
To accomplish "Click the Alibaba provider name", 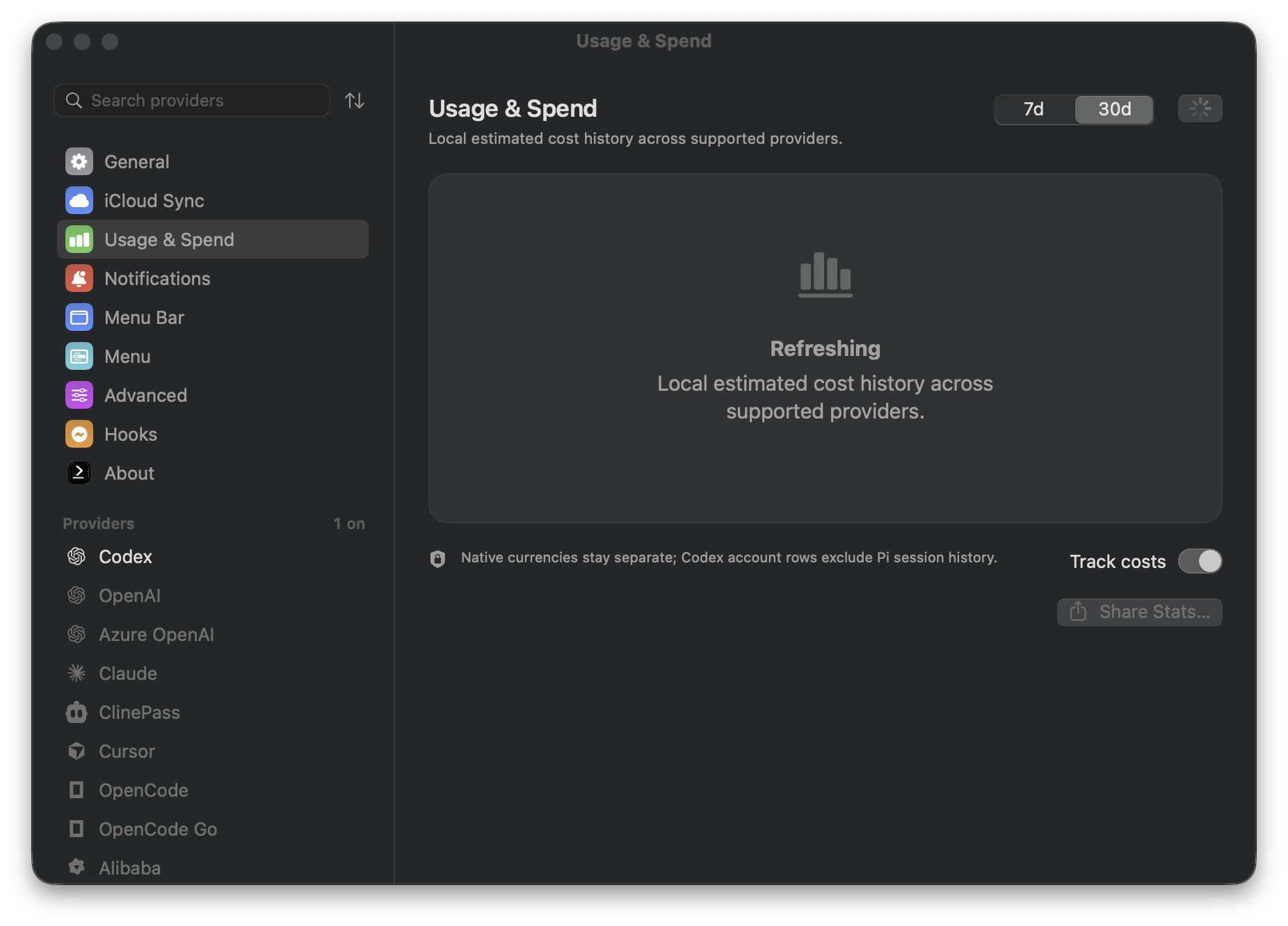I will pyautogui.click(x=129, y=868).
